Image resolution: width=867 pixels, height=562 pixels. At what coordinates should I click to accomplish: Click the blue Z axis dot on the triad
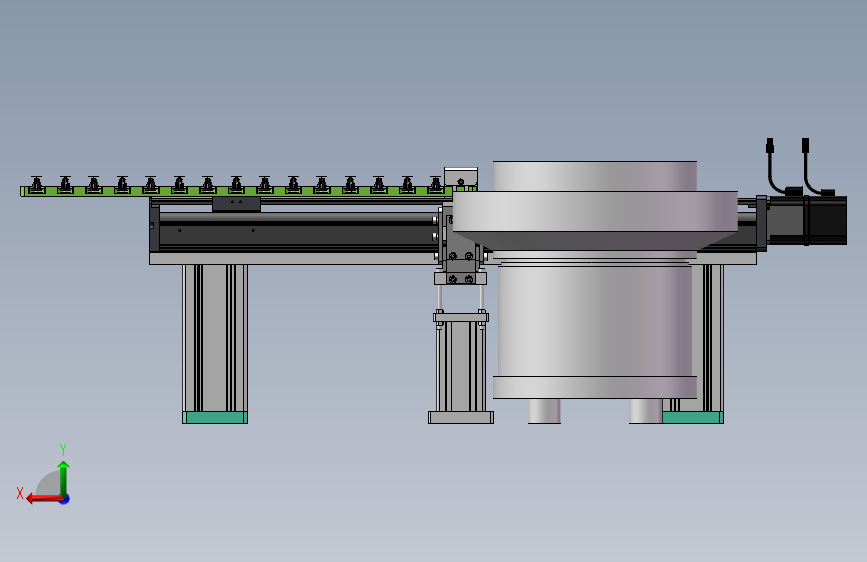65,500
